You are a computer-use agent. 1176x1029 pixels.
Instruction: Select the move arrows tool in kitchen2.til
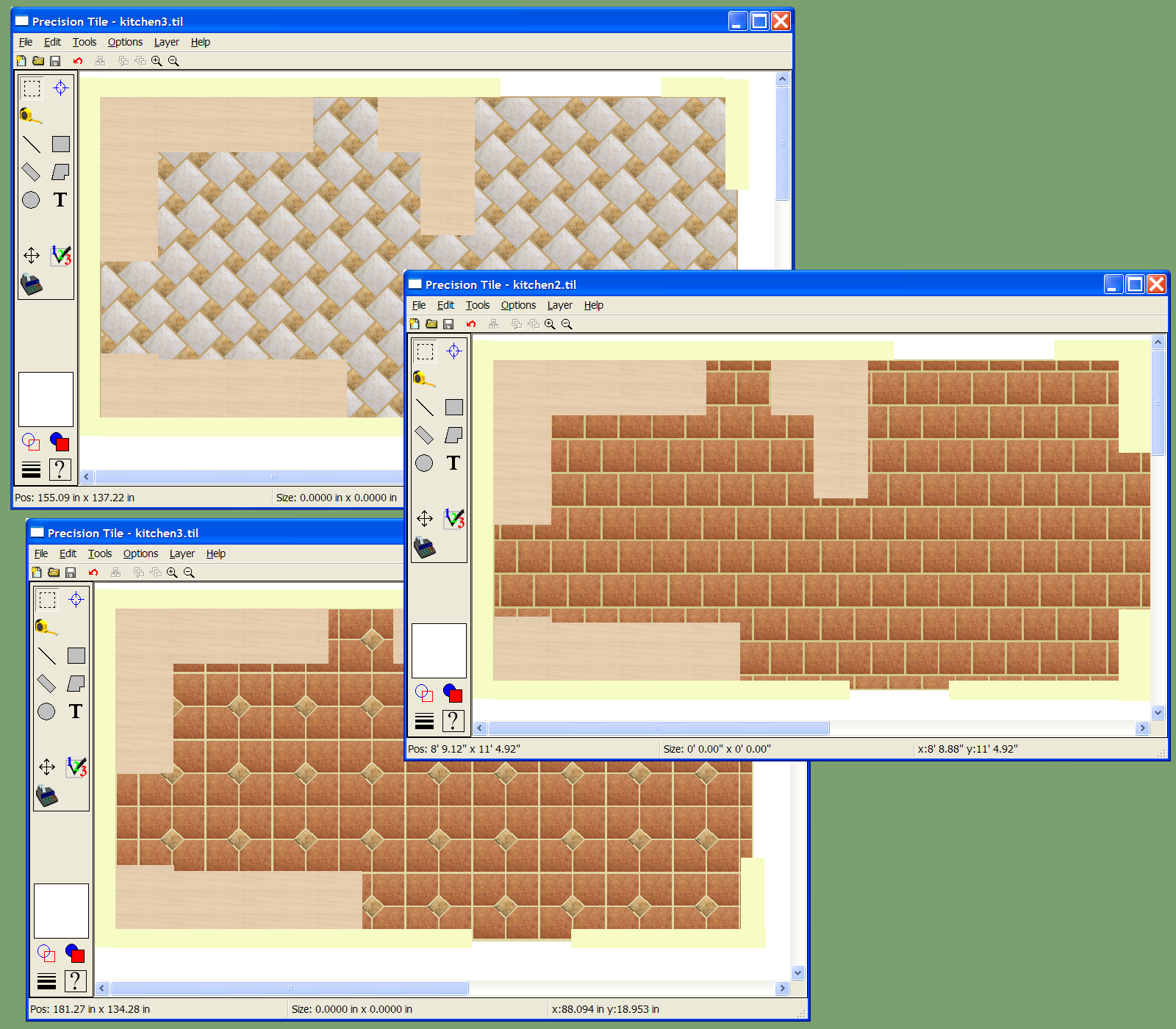click(425, 519)
